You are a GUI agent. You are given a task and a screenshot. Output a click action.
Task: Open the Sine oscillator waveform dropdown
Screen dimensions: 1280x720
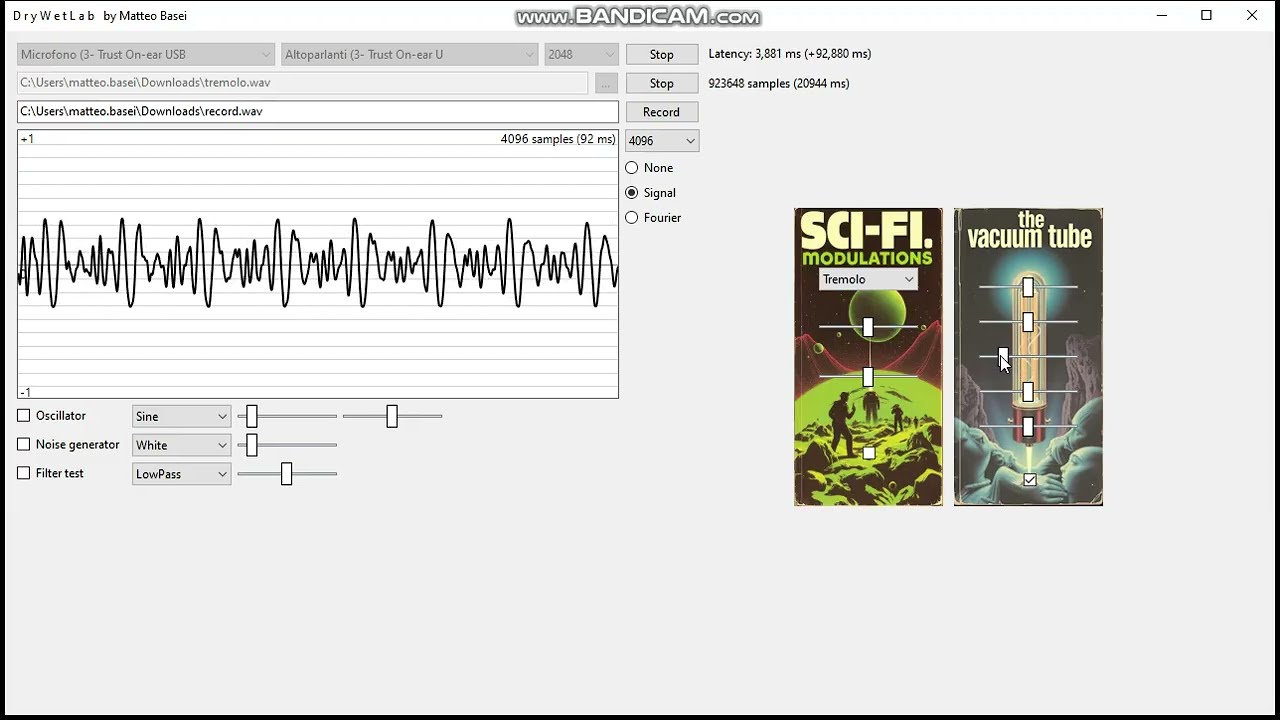[181, 417]
